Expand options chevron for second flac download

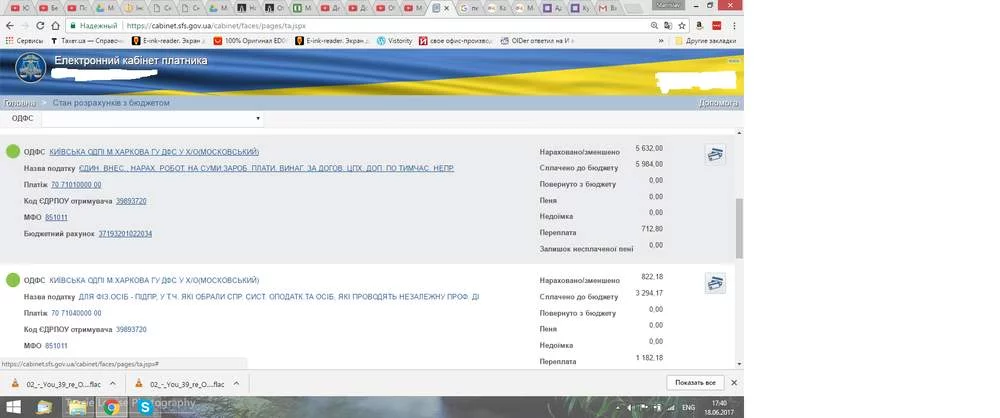point(236,384)
